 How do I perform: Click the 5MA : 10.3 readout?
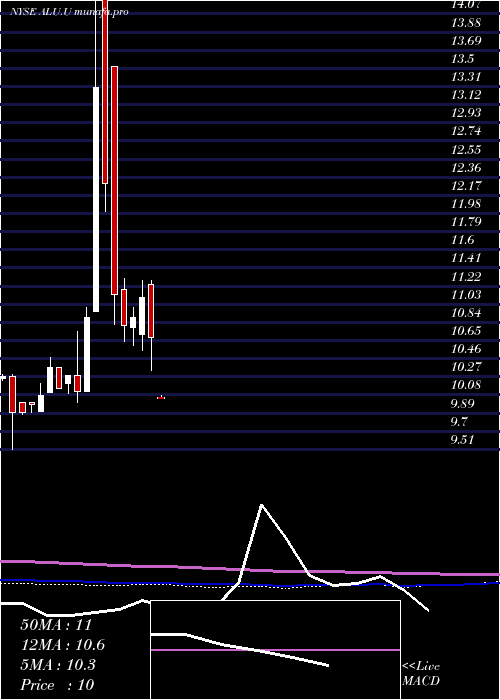[x=59, y=665]
